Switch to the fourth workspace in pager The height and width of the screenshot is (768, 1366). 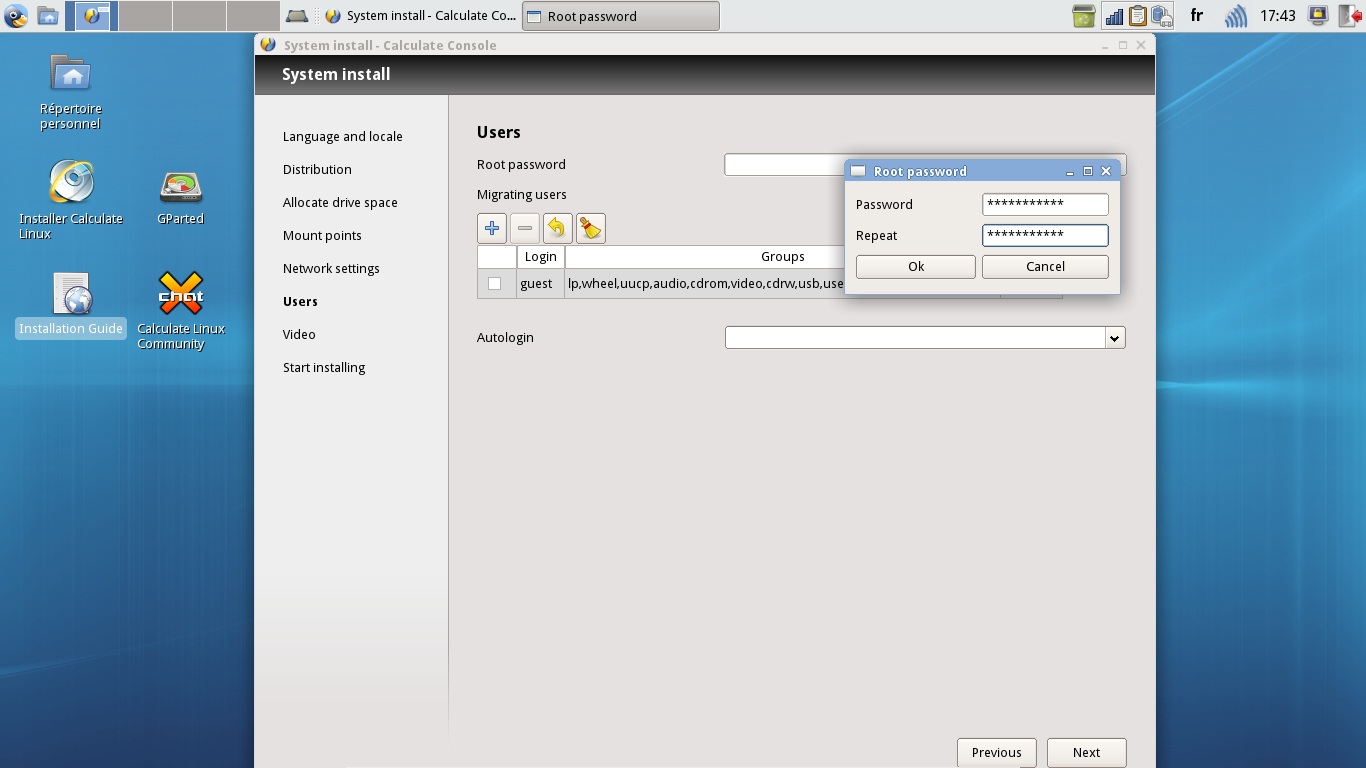pyautogui.click(x=253, y=15)
